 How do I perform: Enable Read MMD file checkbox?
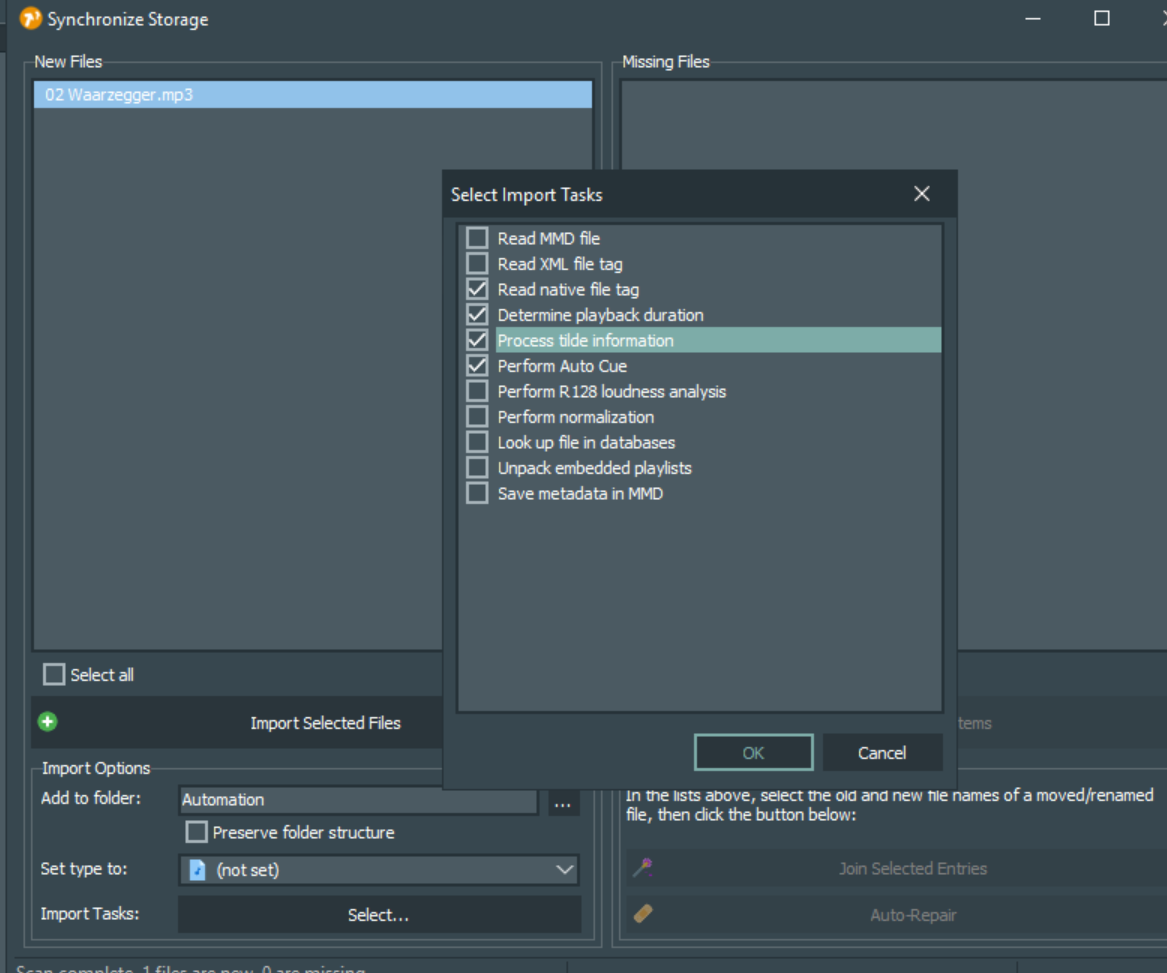coord(478,238)
